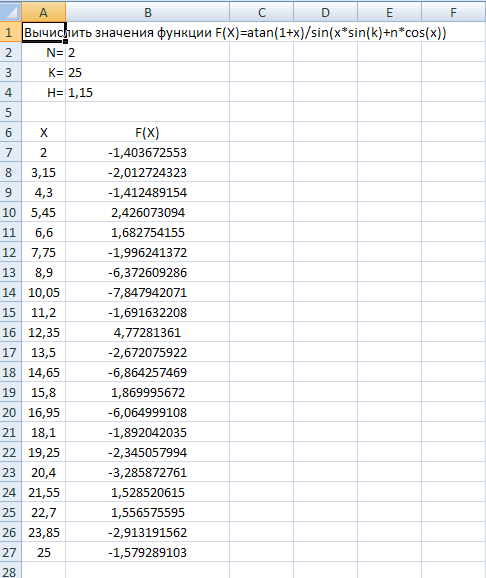Select column B header
The image size is (486, 578).
click(x=147, y=13)
